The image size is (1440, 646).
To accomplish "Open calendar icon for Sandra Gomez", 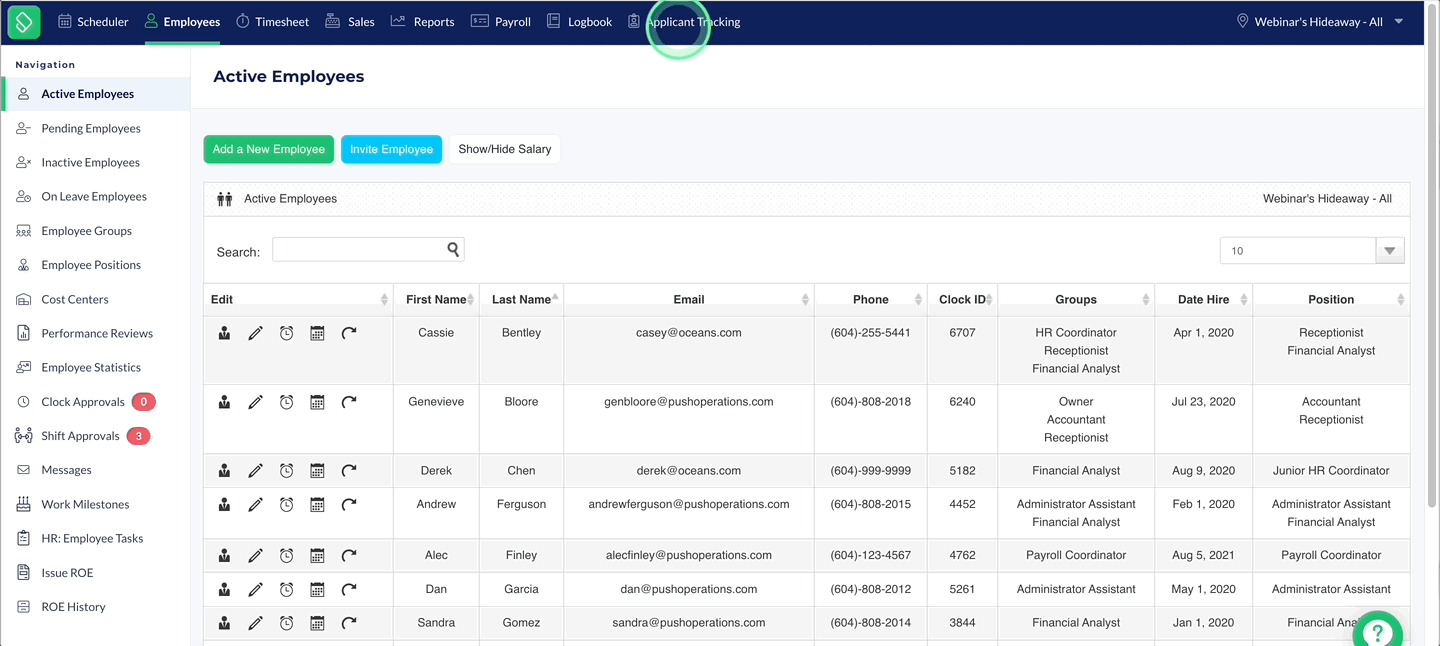I will click(317, 623).
